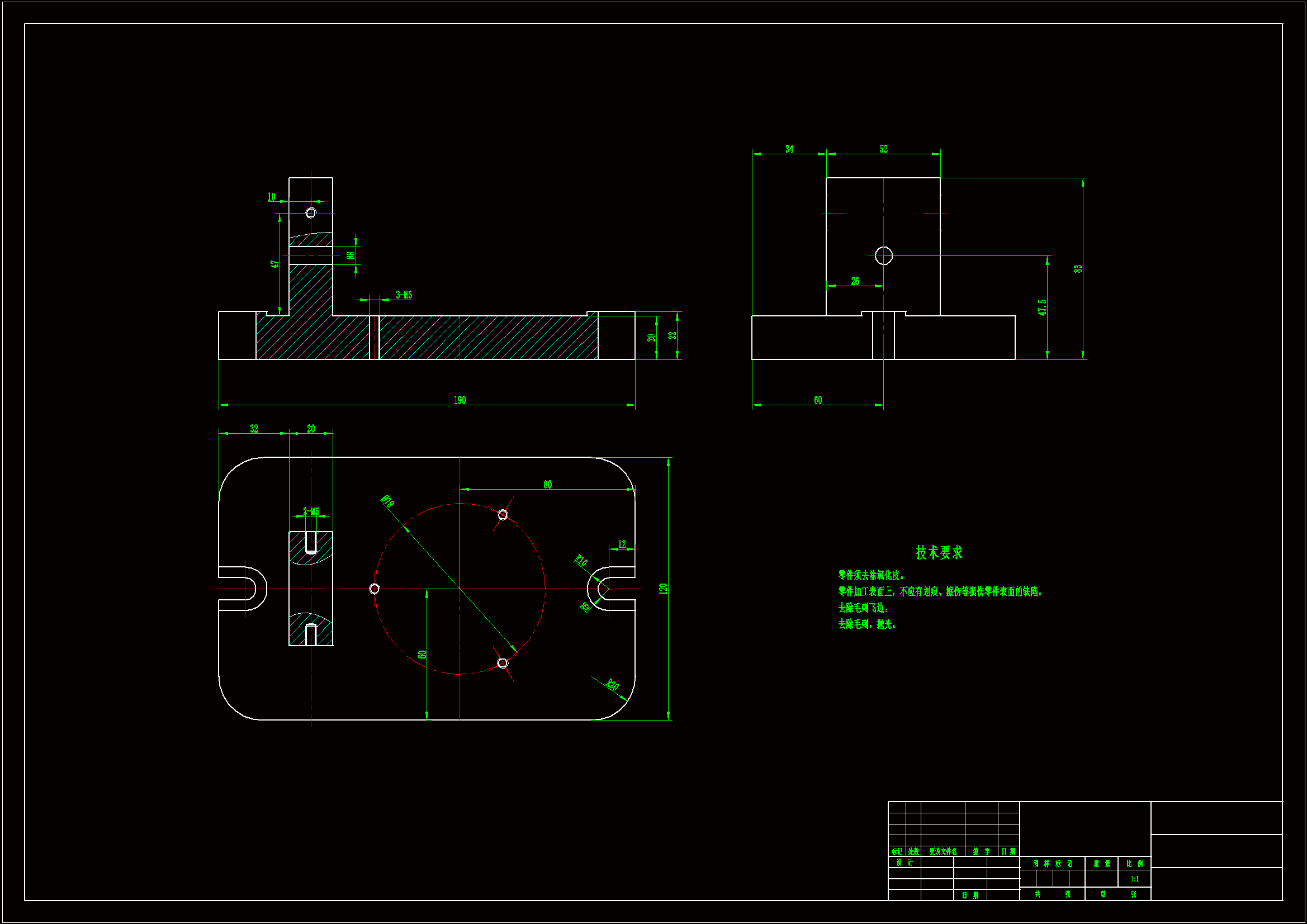Click the 技术要求 heading text
Image resolution: width=1307 pixels, height=924 pixels.
tap(939, 552)
